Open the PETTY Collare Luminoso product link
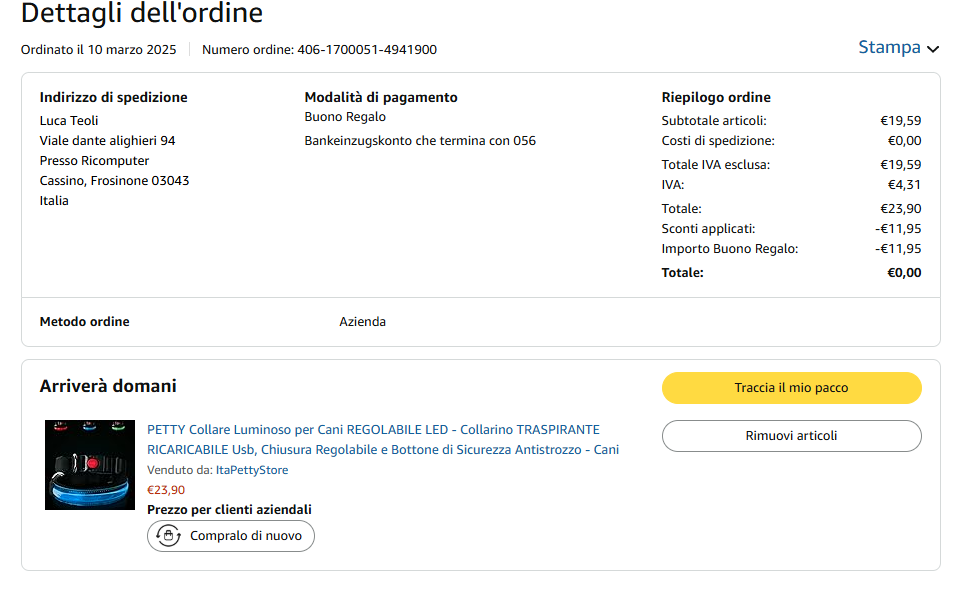The image size is (972, 591). pos(383,439)
